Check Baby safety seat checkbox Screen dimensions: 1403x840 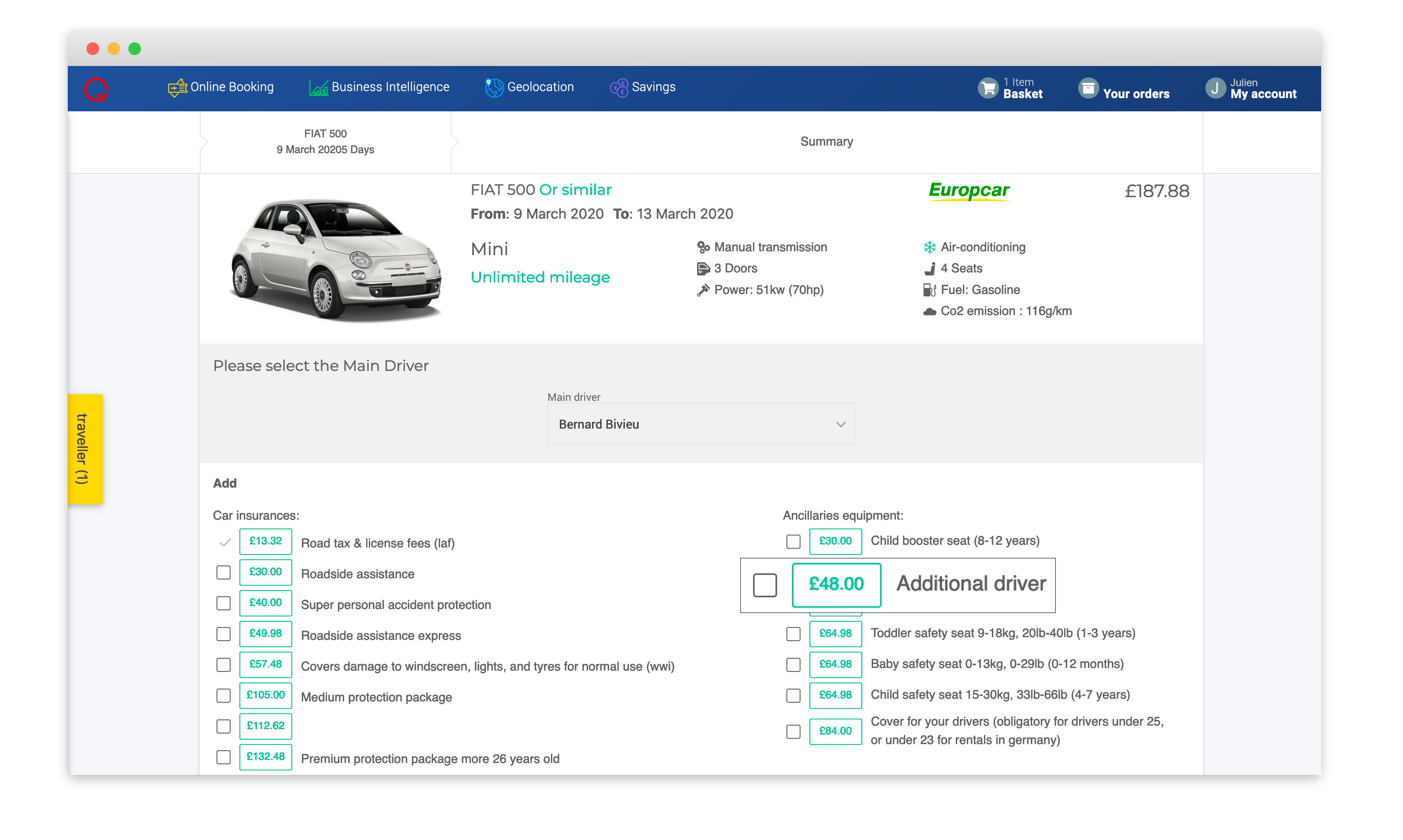tap(793, 665)
